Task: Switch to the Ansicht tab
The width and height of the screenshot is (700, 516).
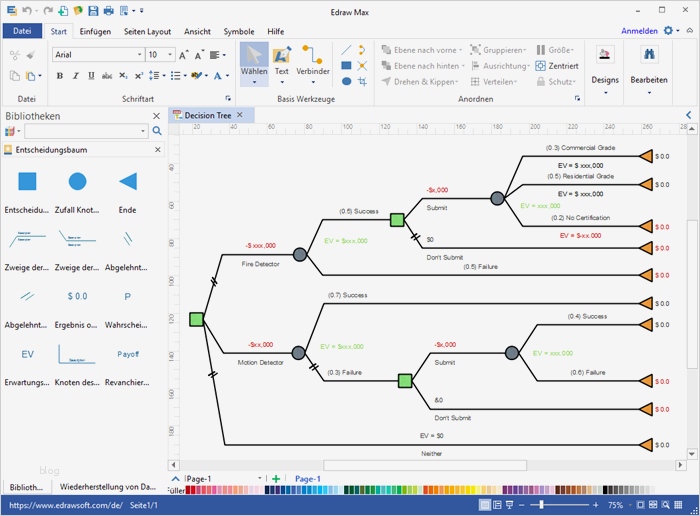Action: (x=197, y=31)
